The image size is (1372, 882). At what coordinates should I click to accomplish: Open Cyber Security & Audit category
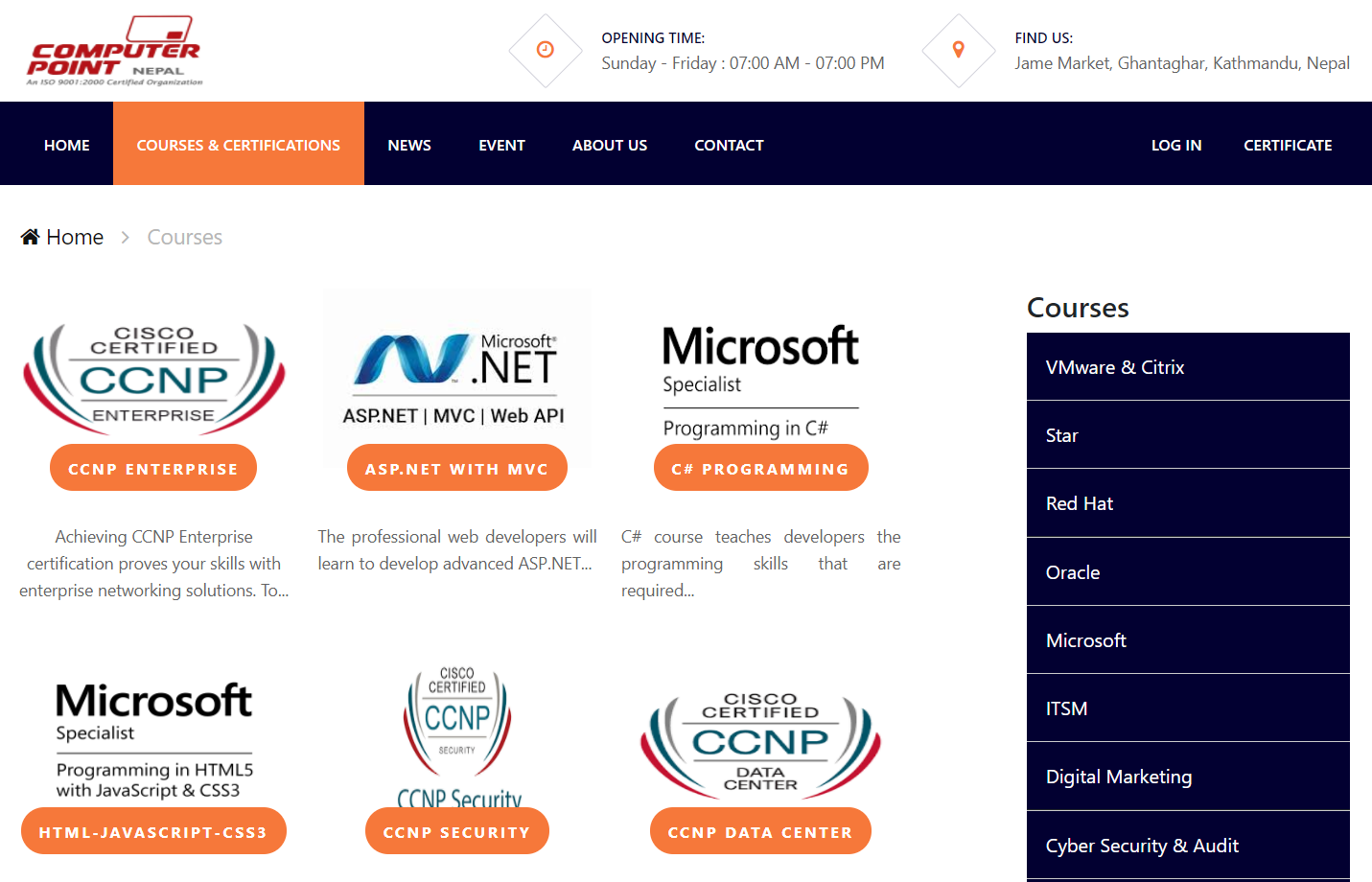pos(1142,846)
